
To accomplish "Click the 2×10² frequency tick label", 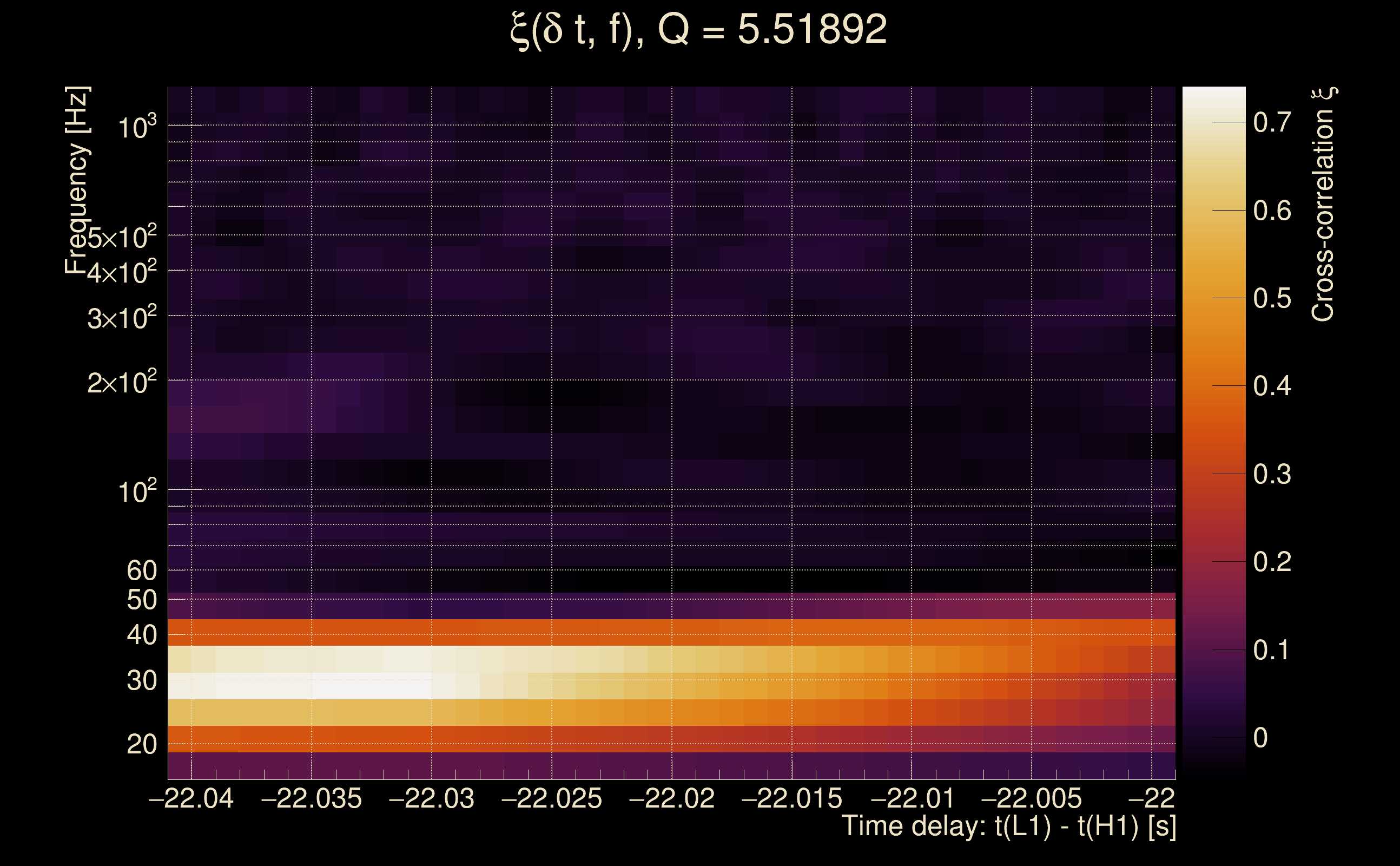I will pyautogui.click(x=121, y=382).
